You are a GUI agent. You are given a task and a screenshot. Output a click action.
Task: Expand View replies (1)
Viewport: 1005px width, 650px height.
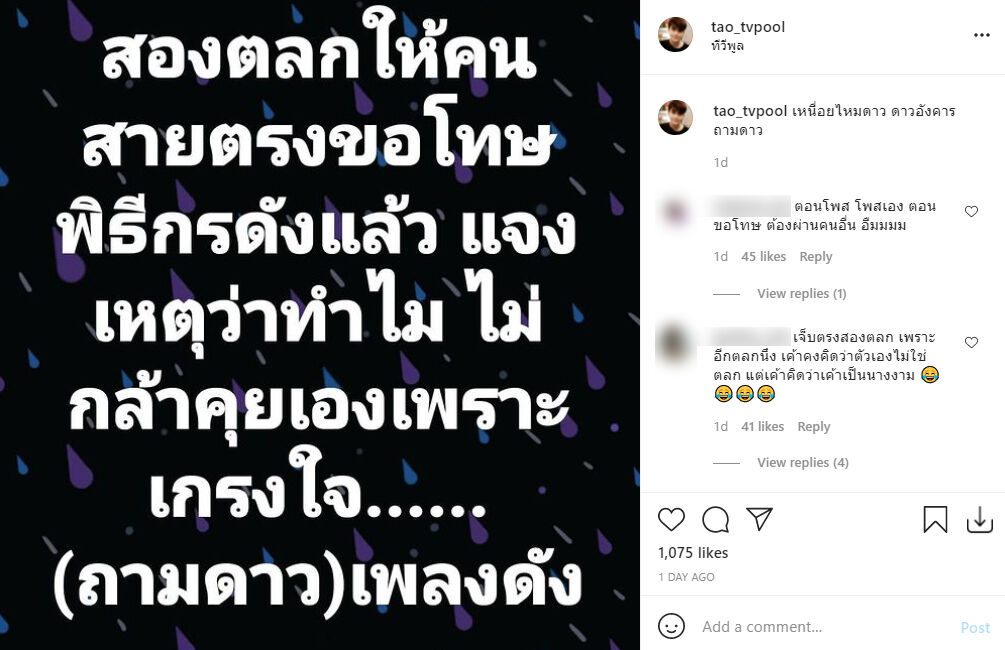(x=801, y=294)
